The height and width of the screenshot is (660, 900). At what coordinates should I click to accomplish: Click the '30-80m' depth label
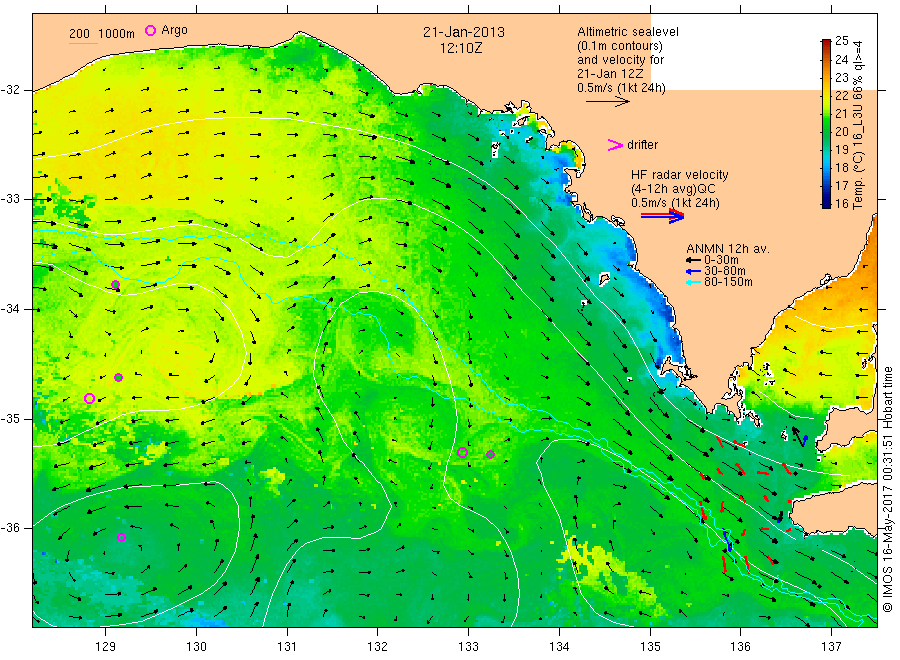(725, 271)
